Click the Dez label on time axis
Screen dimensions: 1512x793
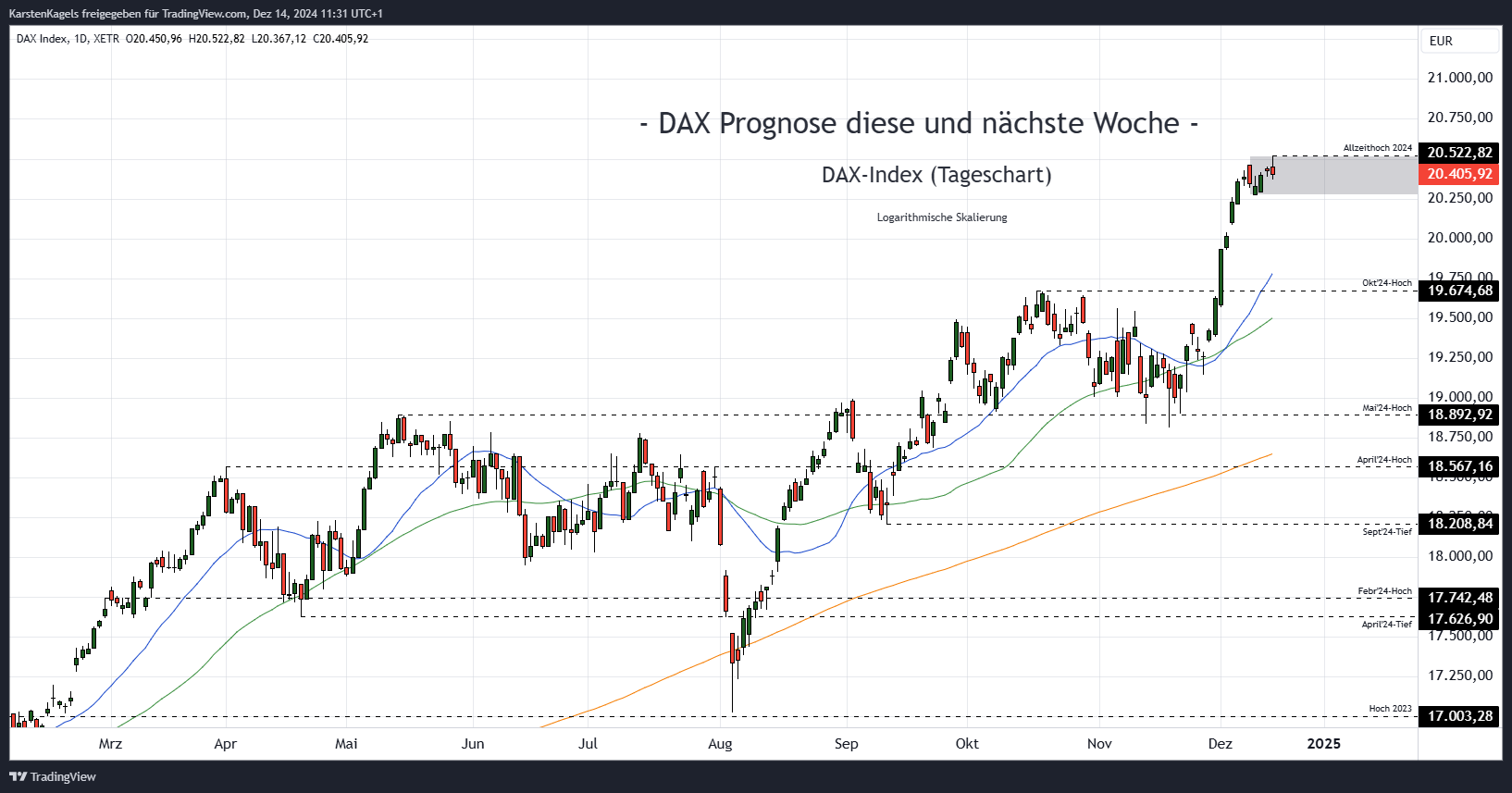[1221, 744]
